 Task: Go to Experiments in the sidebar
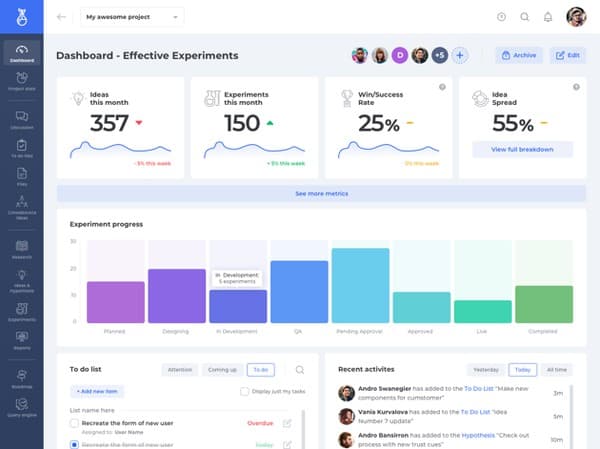point(21,311)
